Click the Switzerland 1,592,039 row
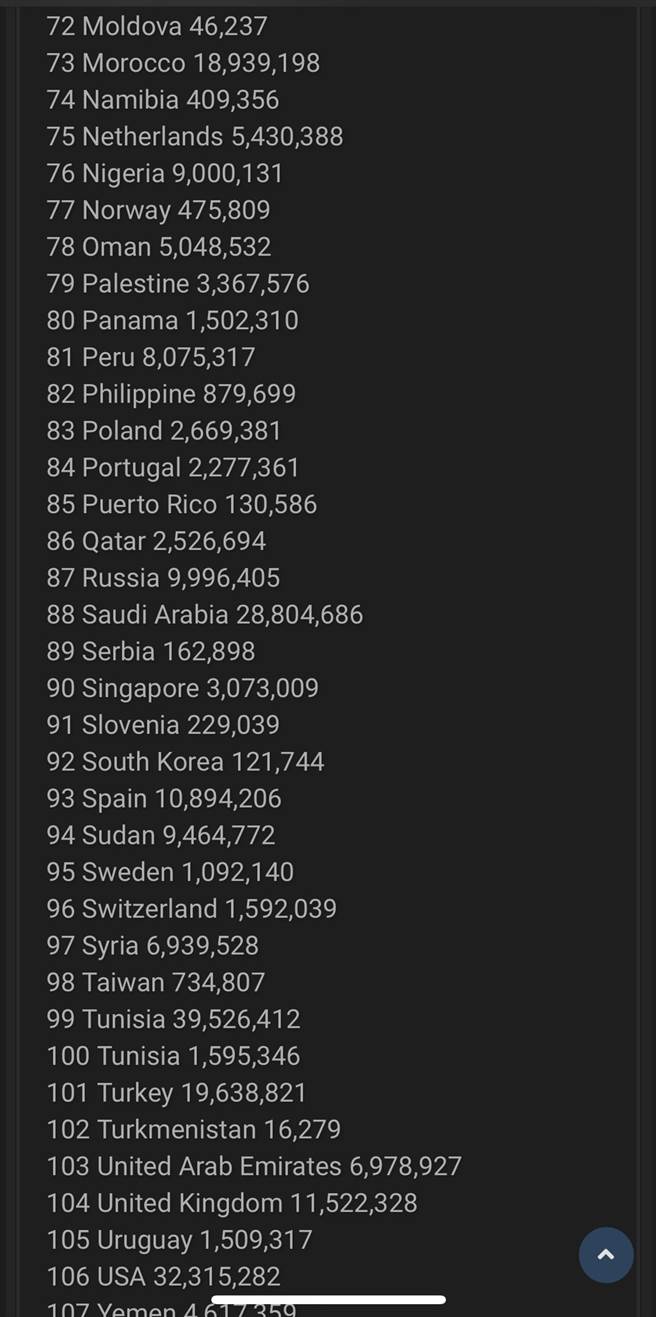The height and width of the screenshot is (1317, 656). [x=192, y=909]
